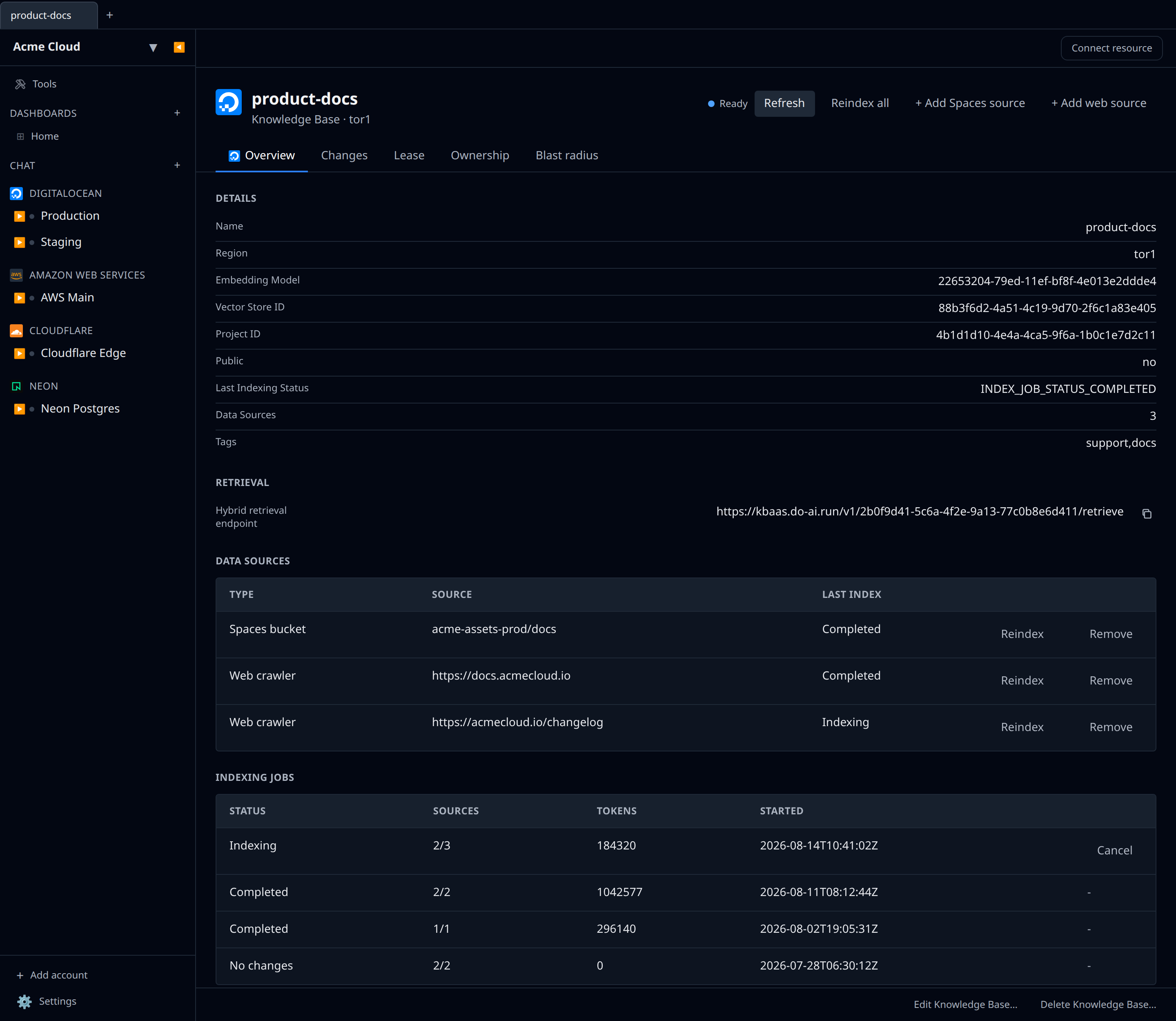Click the TOKENS column header in Indexing Jobs

click(x=617, y=811)
